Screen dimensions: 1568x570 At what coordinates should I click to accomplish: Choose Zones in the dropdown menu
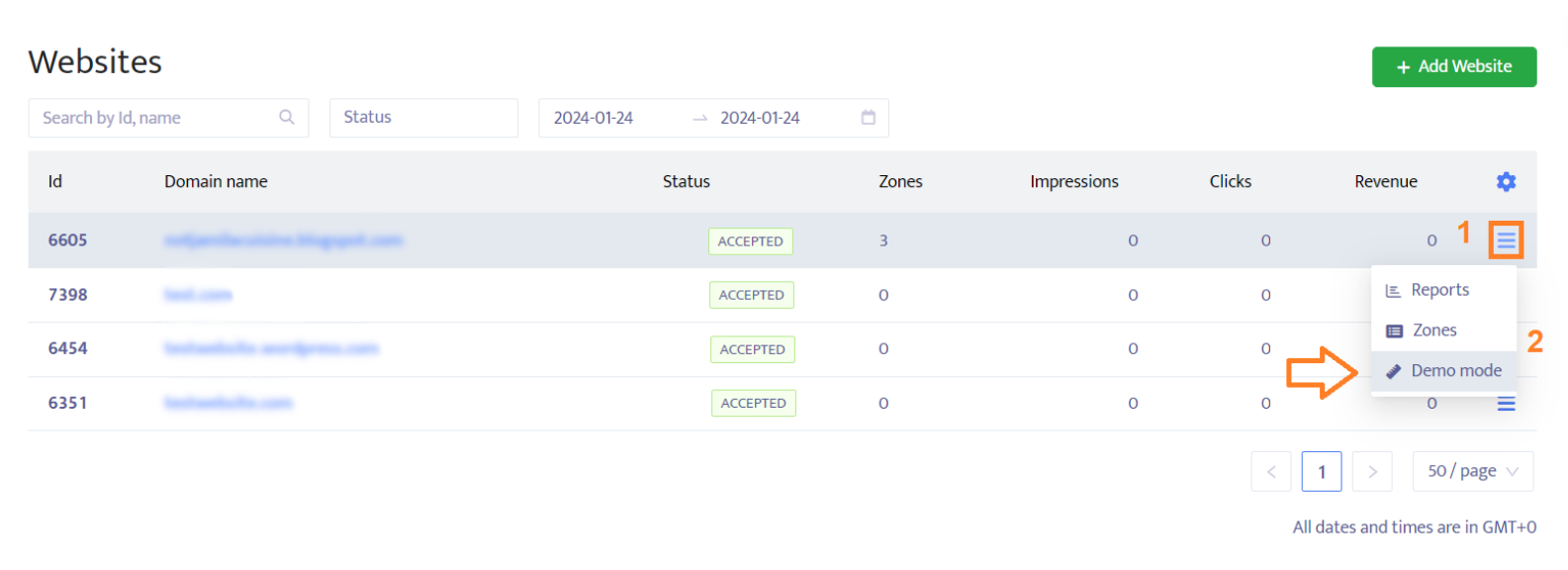coord(1433,331)
